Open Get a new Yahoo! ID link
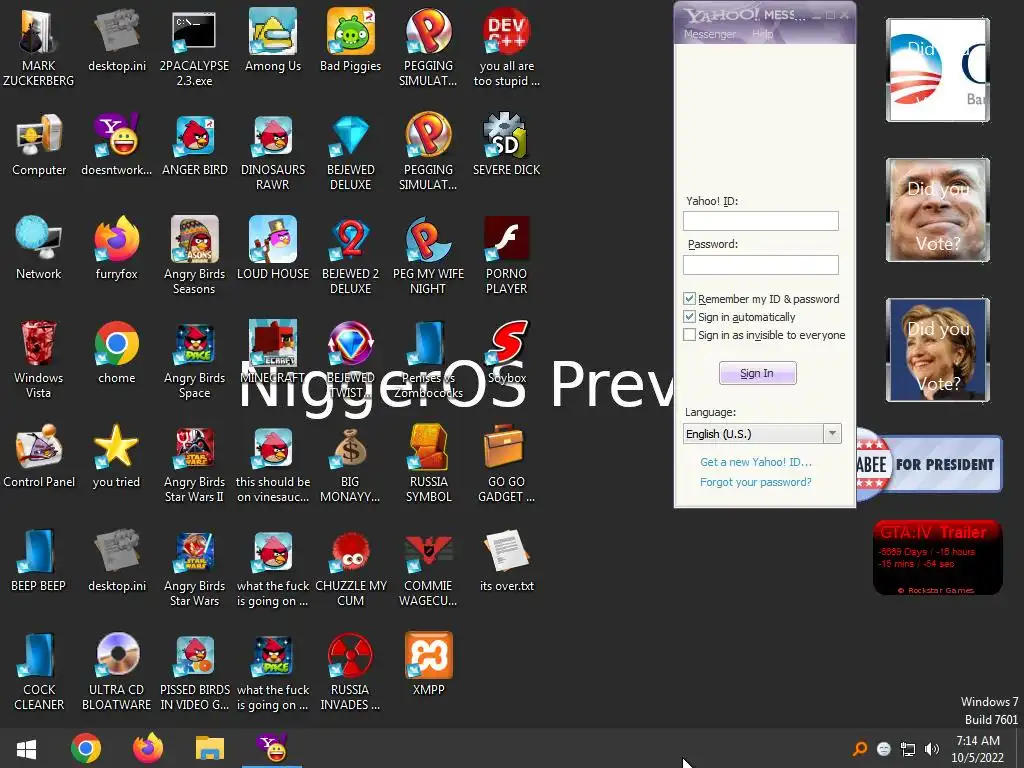The height and width of the screenshot is (768, 1024). click(756, 462)
